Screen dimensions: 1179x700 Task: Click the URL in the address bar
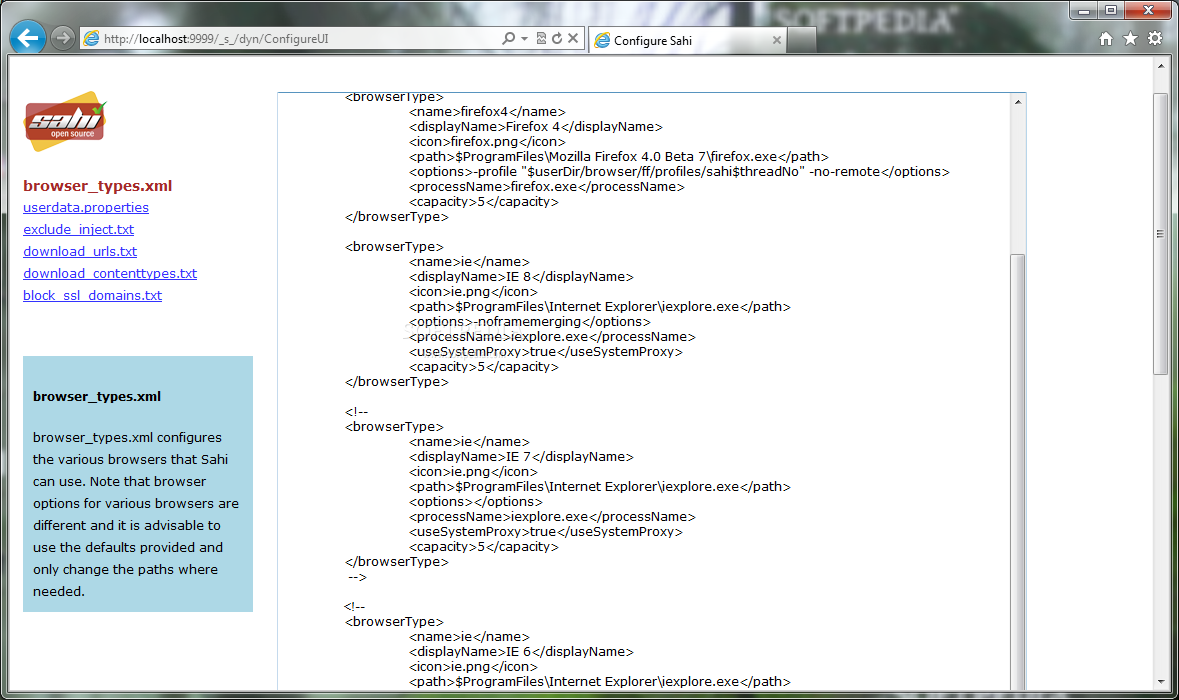[216, 38]
